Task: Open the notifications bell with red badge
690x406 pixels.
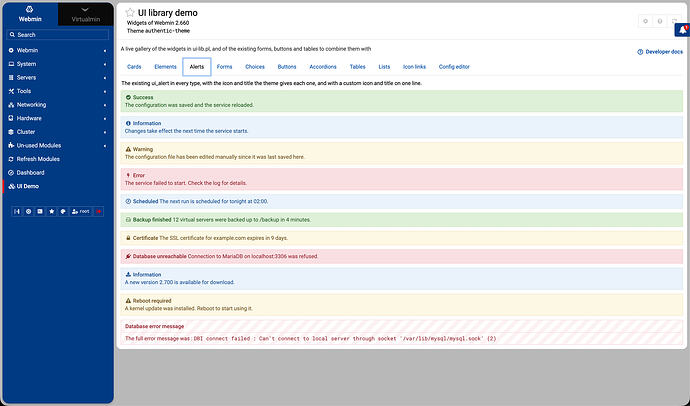Action: (x=683, y=30)
